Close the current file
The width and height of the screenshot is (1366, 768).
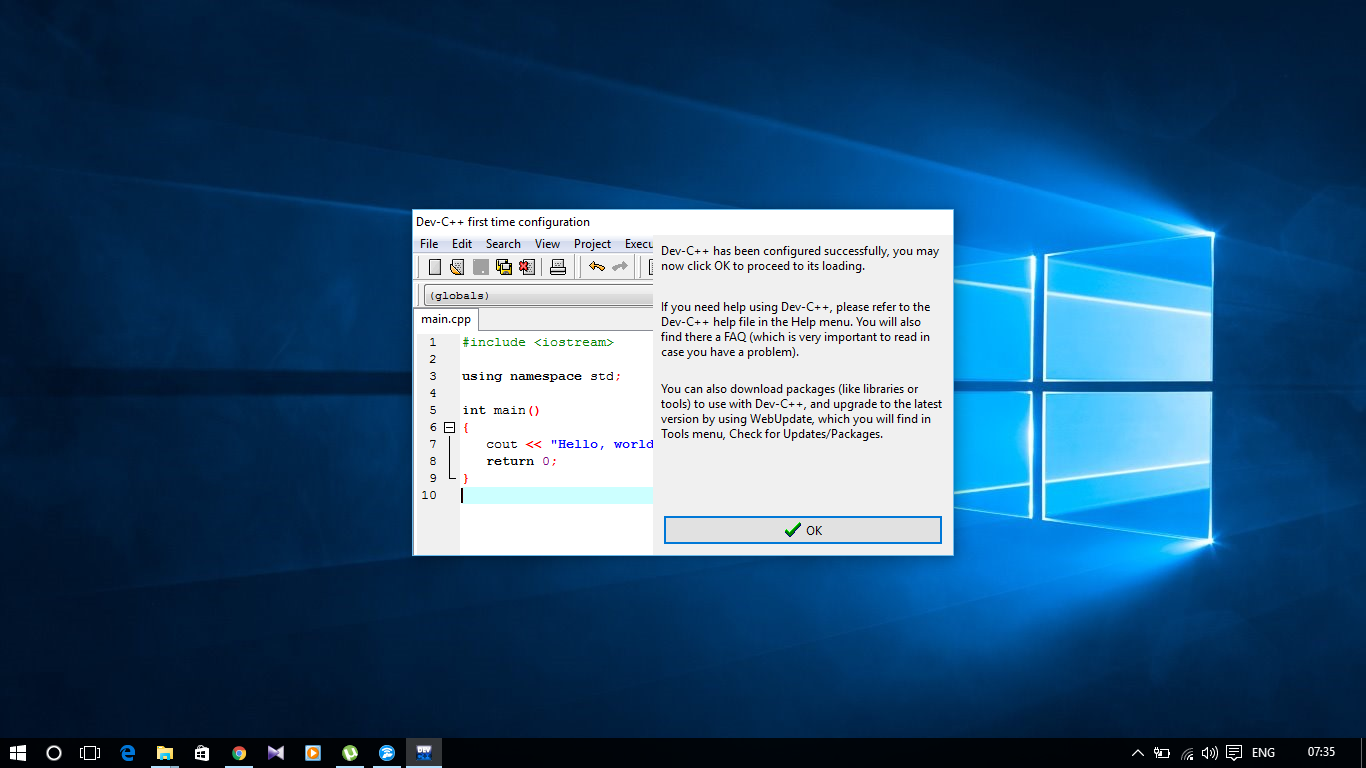click(527, 266)
